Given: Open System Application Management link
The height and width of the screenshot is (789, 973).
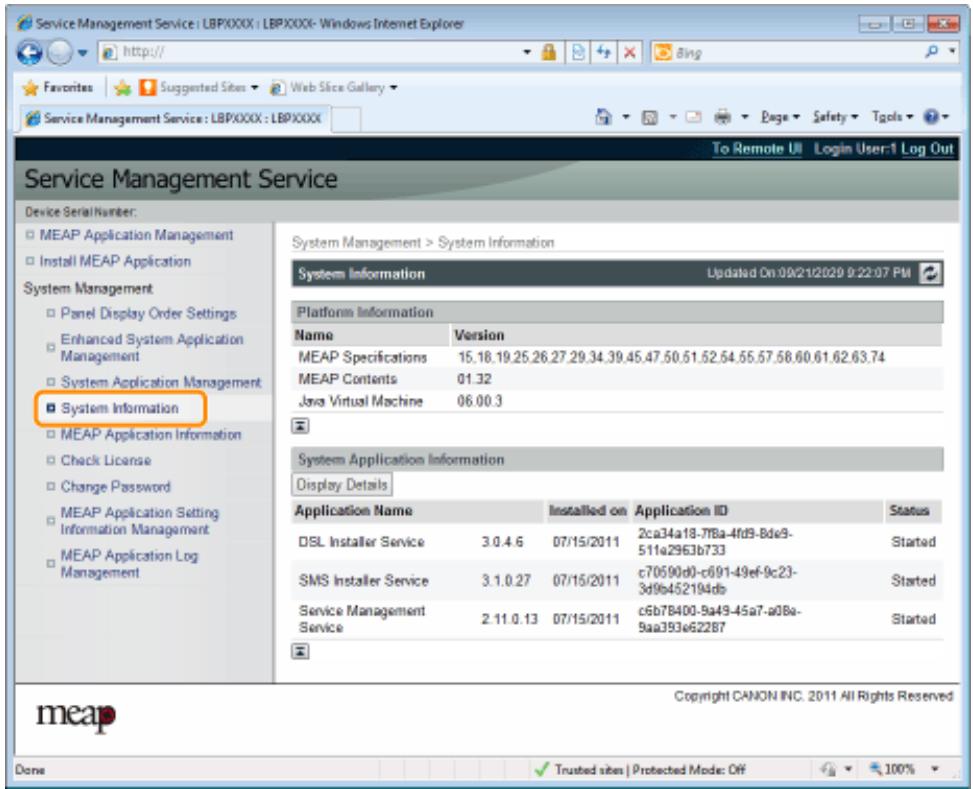Looking at the screenshot, I should [x=161, y=382].
